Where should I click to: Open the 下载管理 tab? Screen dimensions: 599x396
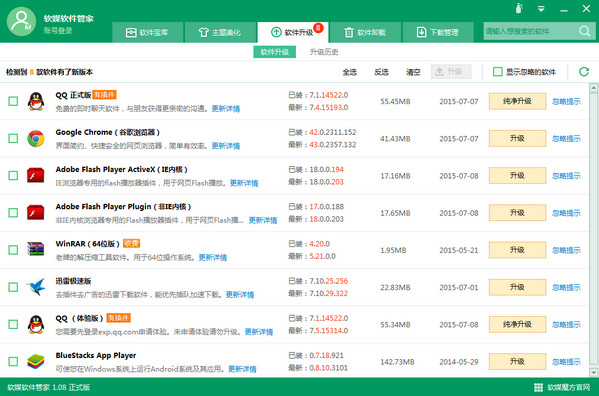tap(438, 32)
